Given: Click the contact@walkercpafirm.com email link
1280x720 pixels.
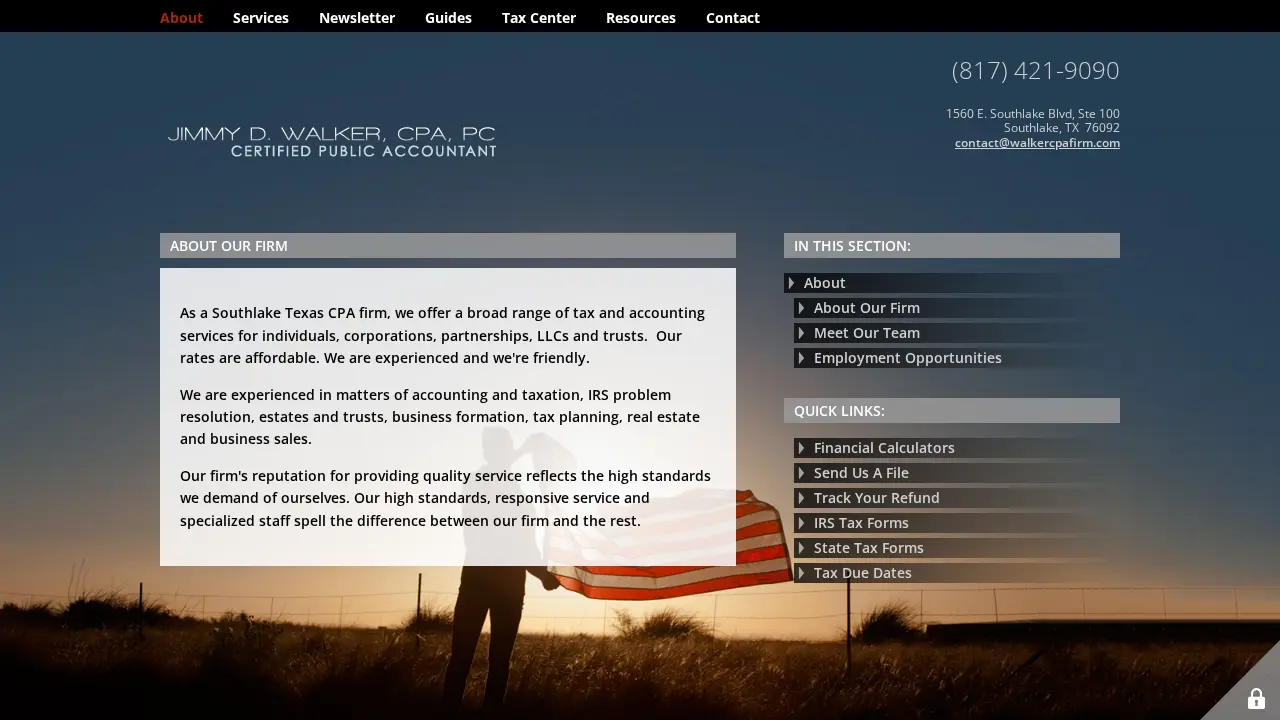Looking at the screenshot, I should [1037, 143].
